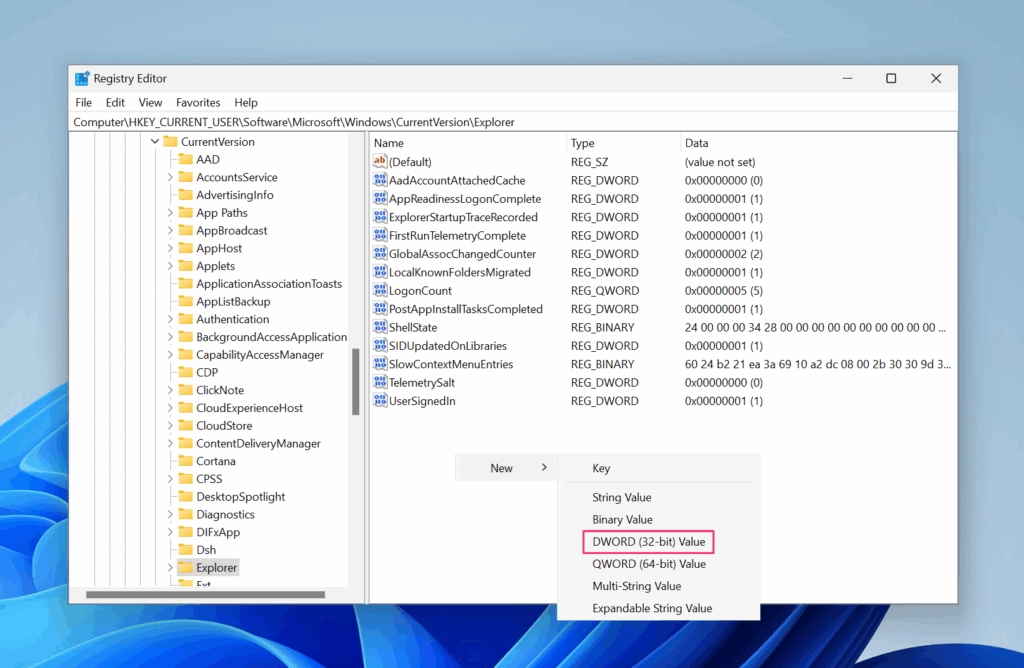Image resolution: width=1024 pixels, height=668 pixels.
Task: Click the Dsh folder icon
Action: pyautogui.click(x=185, y=549)
